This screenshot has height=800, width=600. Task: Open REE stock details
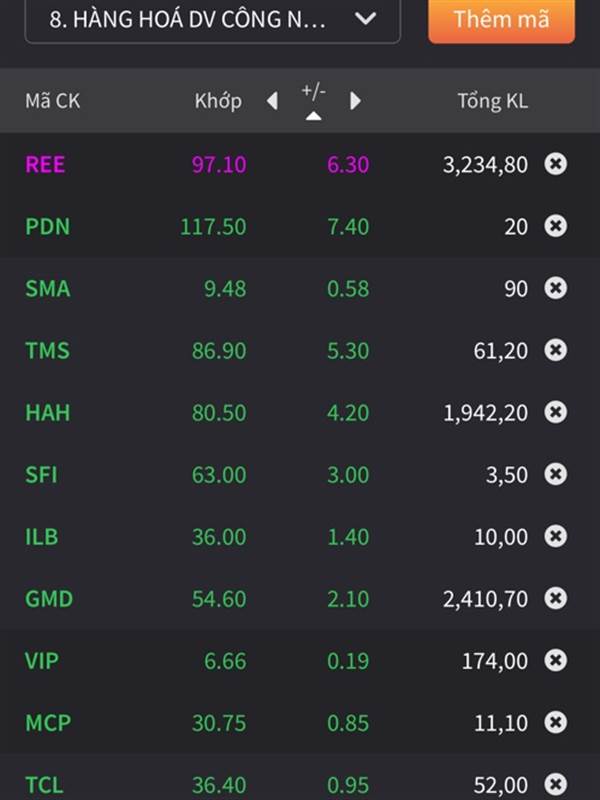(x=300, y=164)
